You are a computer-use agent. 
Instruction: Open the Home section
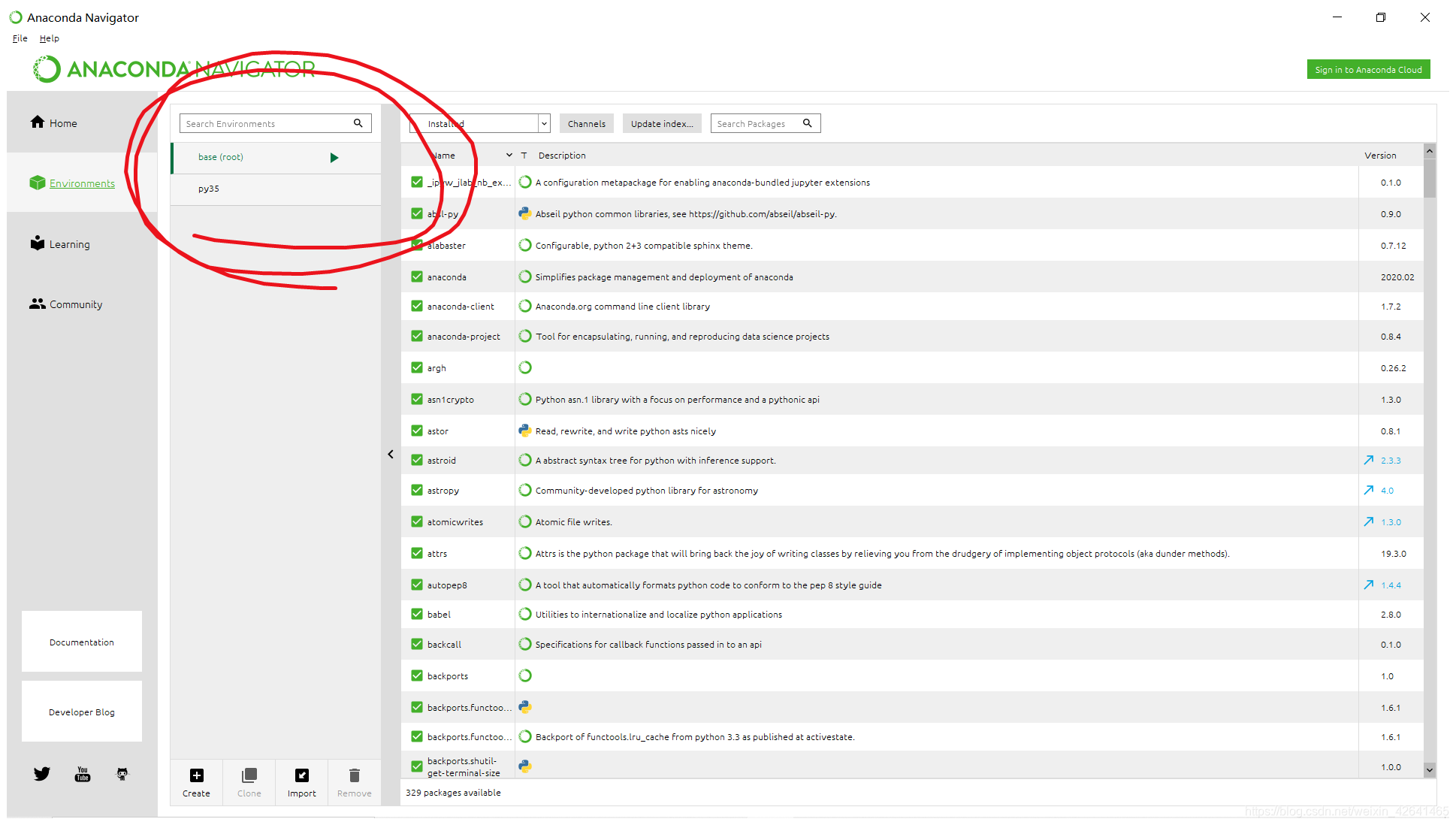53,122
